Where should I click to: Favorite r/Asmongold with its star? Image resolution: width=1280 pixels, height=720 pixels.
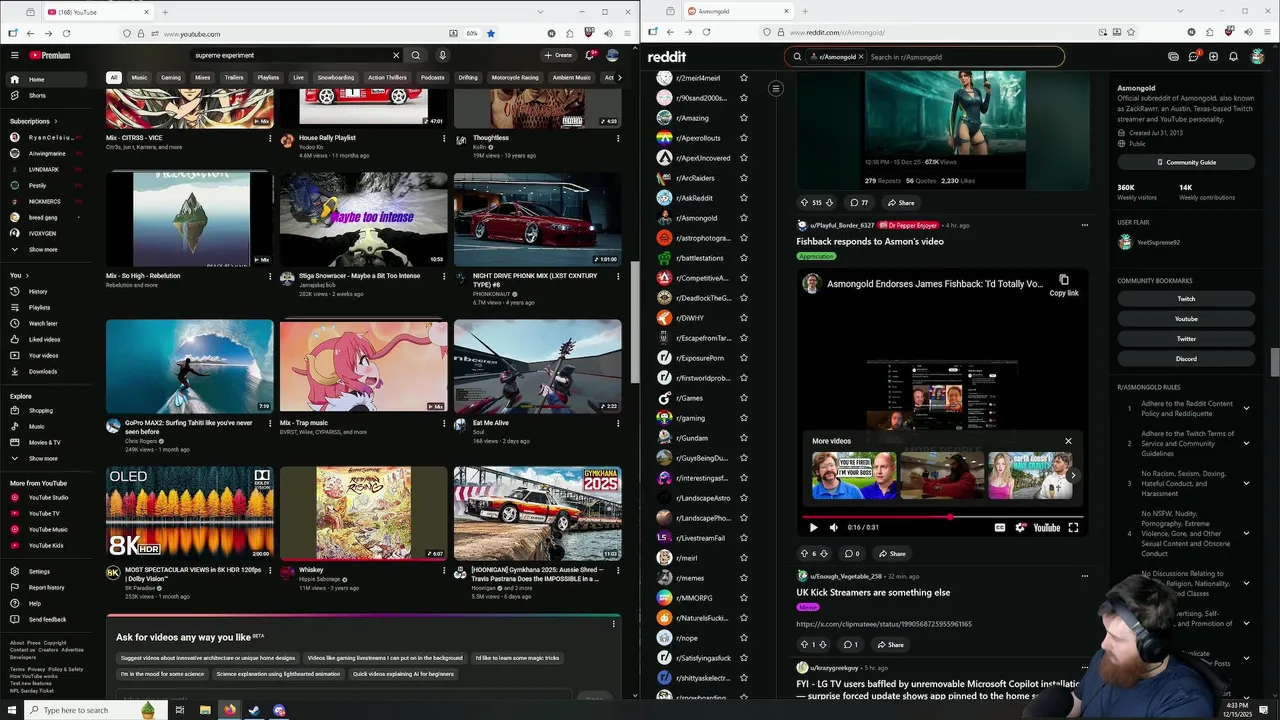(743, 218)
